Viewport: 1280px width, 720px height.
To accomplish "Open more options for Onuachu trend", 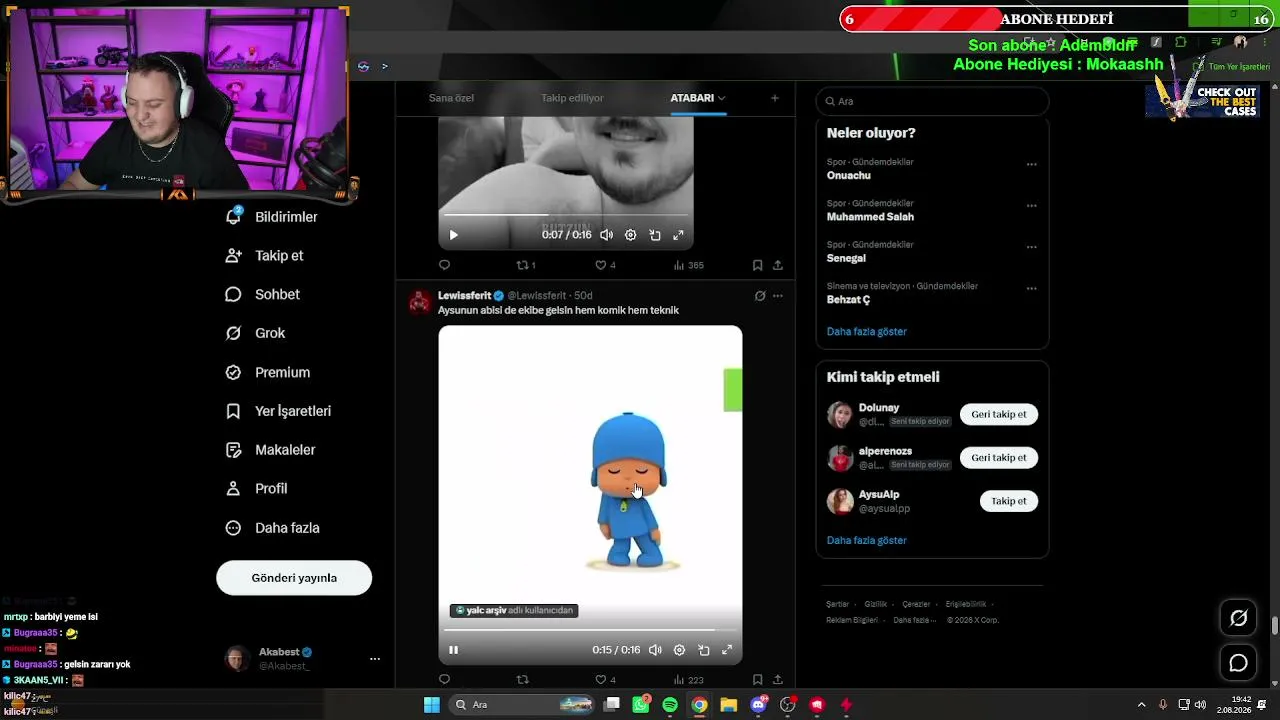I will click(x=1031, y=164).
